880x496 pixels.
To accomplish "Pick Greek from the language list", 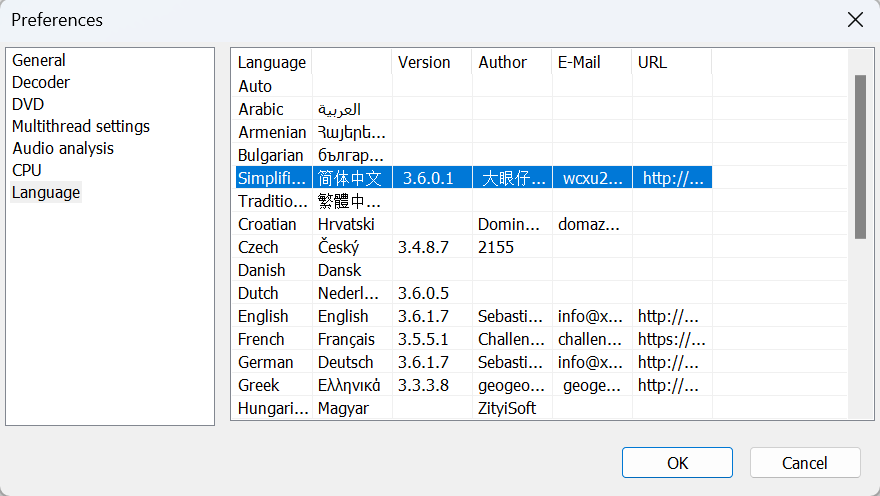I will (x=473, y=385).
